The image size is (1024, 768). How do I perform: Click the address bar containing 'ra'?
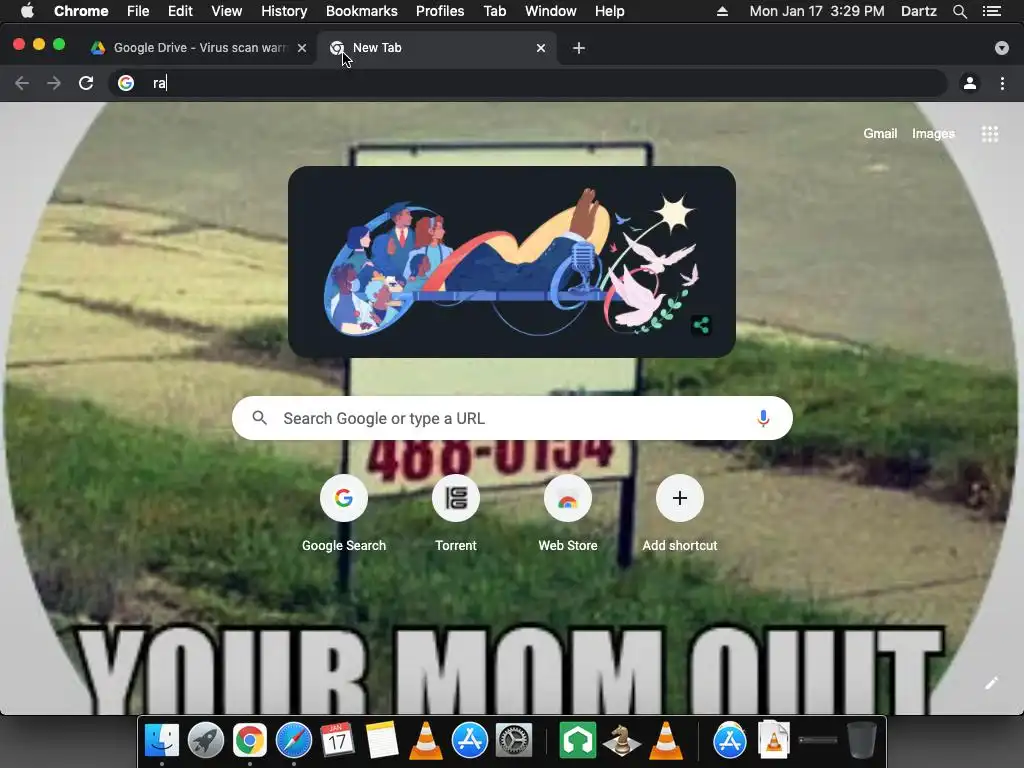point(528,83)
